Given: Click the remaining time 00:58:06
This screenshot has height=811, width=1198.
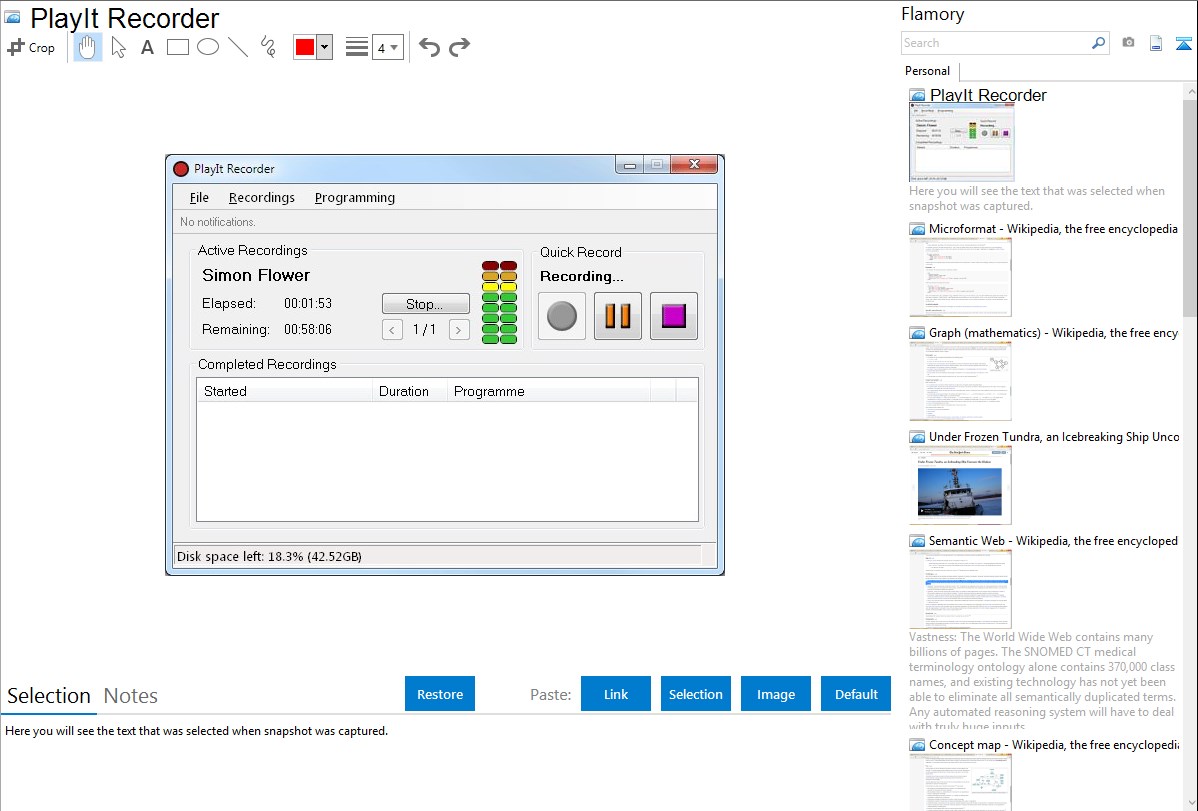Looking at the screenshot, I should (x=308, y=329).
